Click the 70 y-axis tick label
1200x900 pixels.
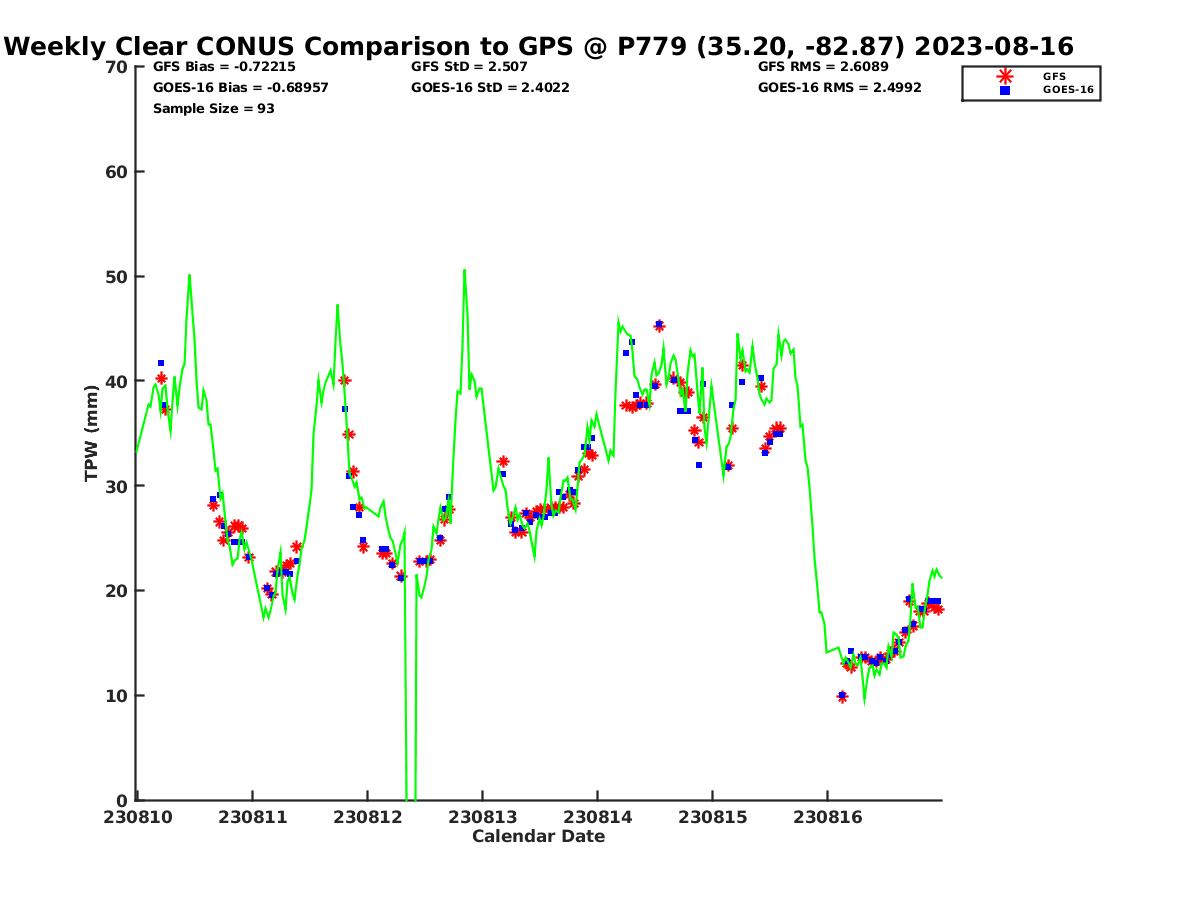click(117, 67)
